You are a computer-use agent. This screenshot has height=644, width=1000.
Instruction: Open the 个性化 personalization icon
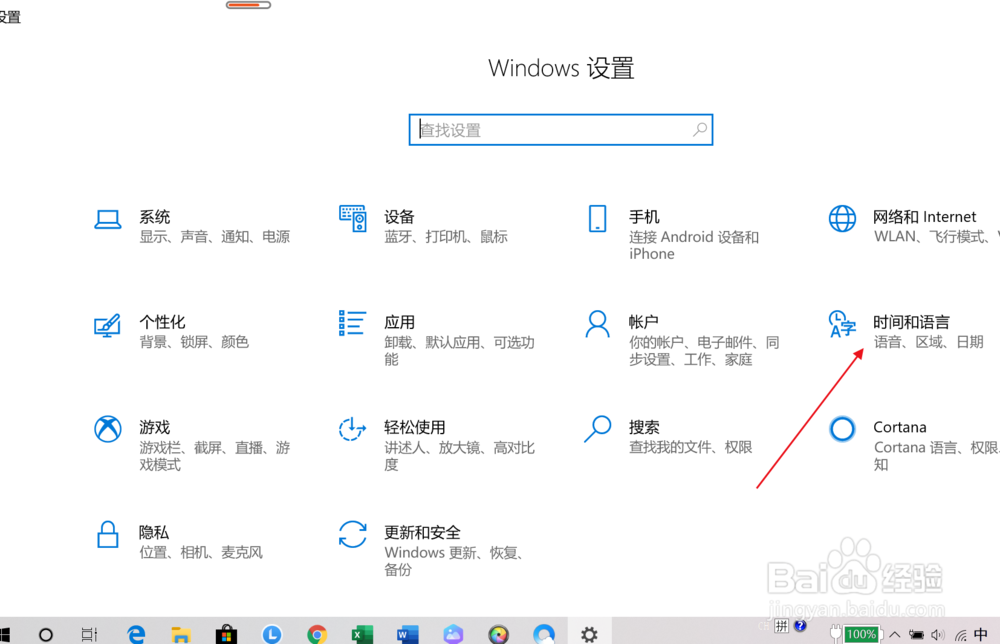click(107, 325)
